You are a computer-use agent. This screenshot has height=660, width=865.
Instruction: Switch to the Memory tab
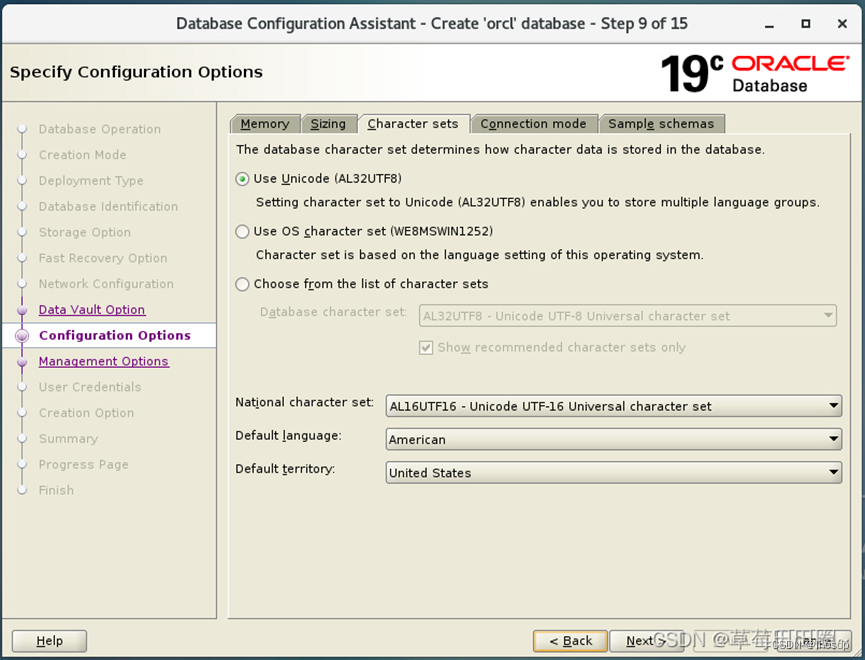tap(265, 124)
